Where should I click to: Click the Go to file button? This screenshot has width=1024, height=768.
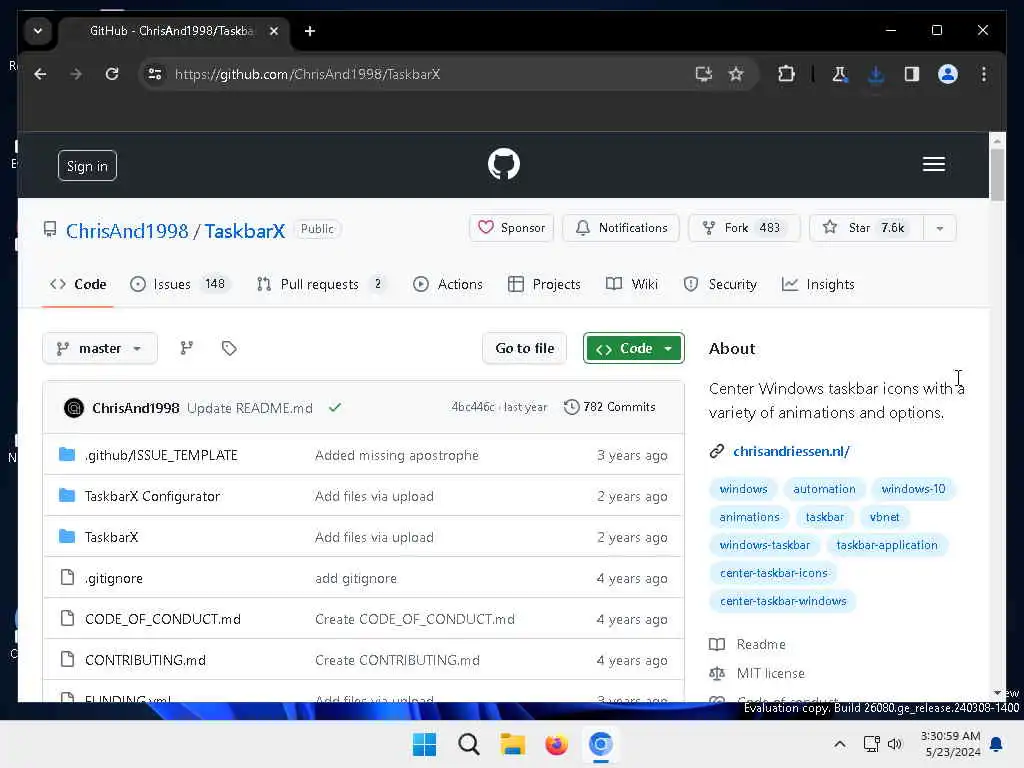pos(524,348)
